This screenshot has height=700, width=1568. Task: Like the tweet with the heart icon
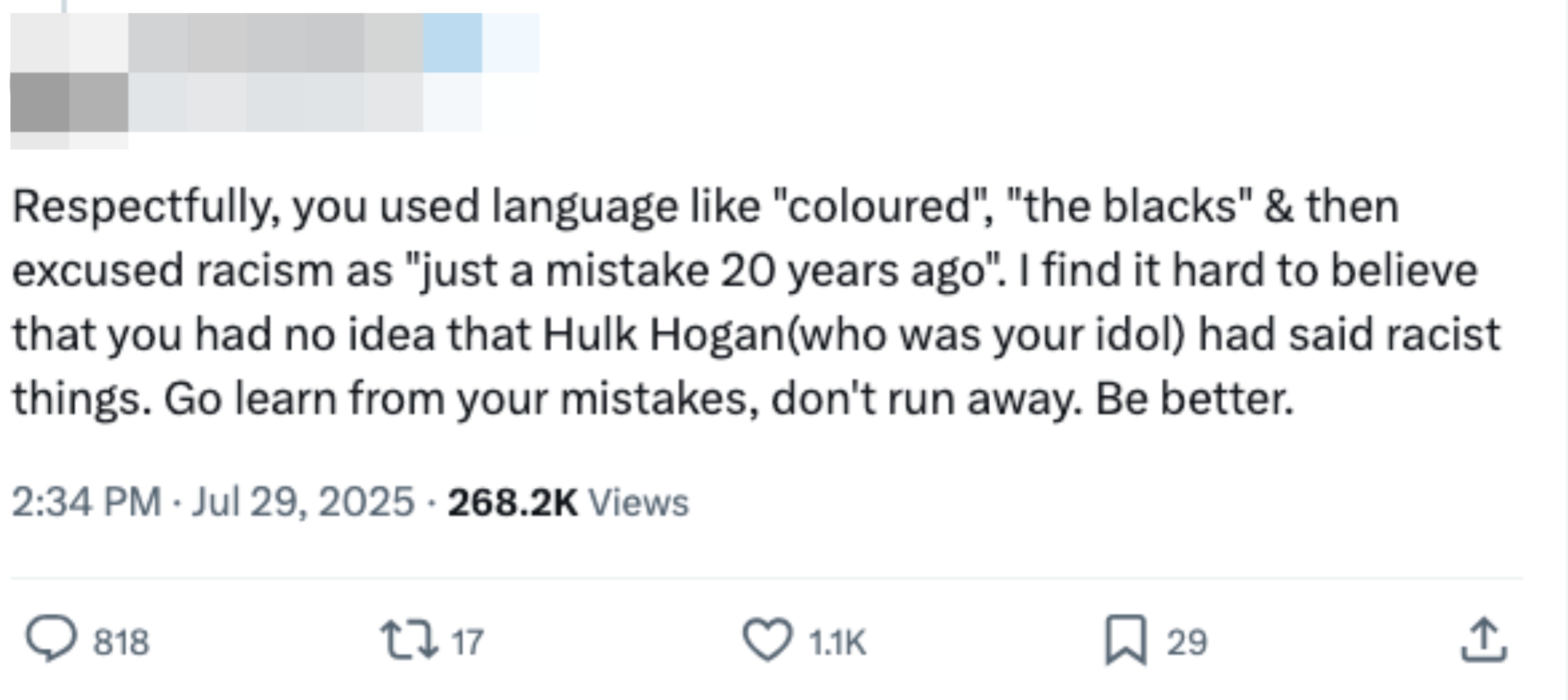click(x=767, y=639)
